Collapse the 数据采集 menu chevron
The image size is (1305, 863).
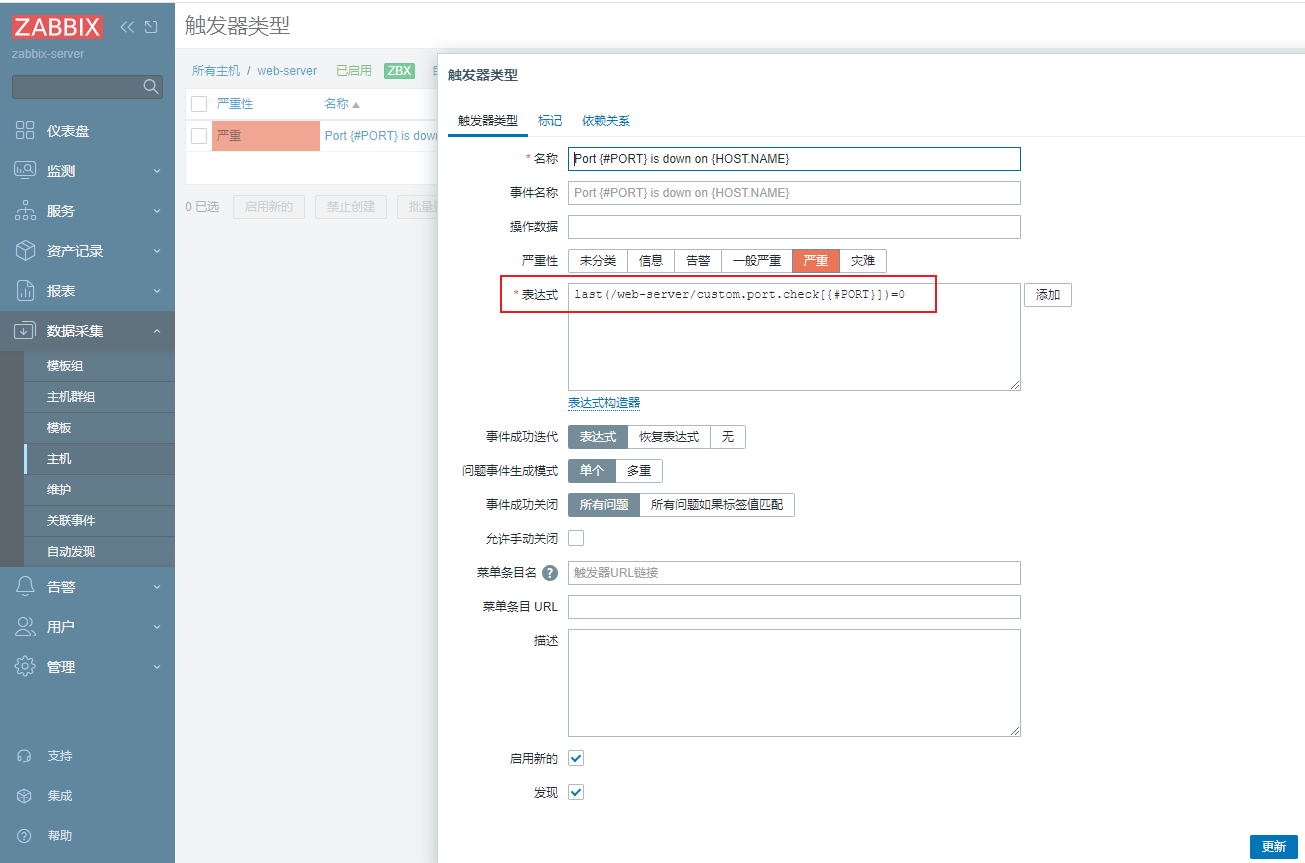click(157, 331)
